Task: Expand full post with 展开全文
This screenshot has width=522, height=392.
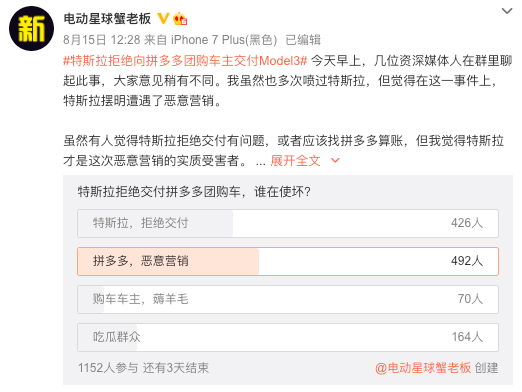Action: point(295,161)
